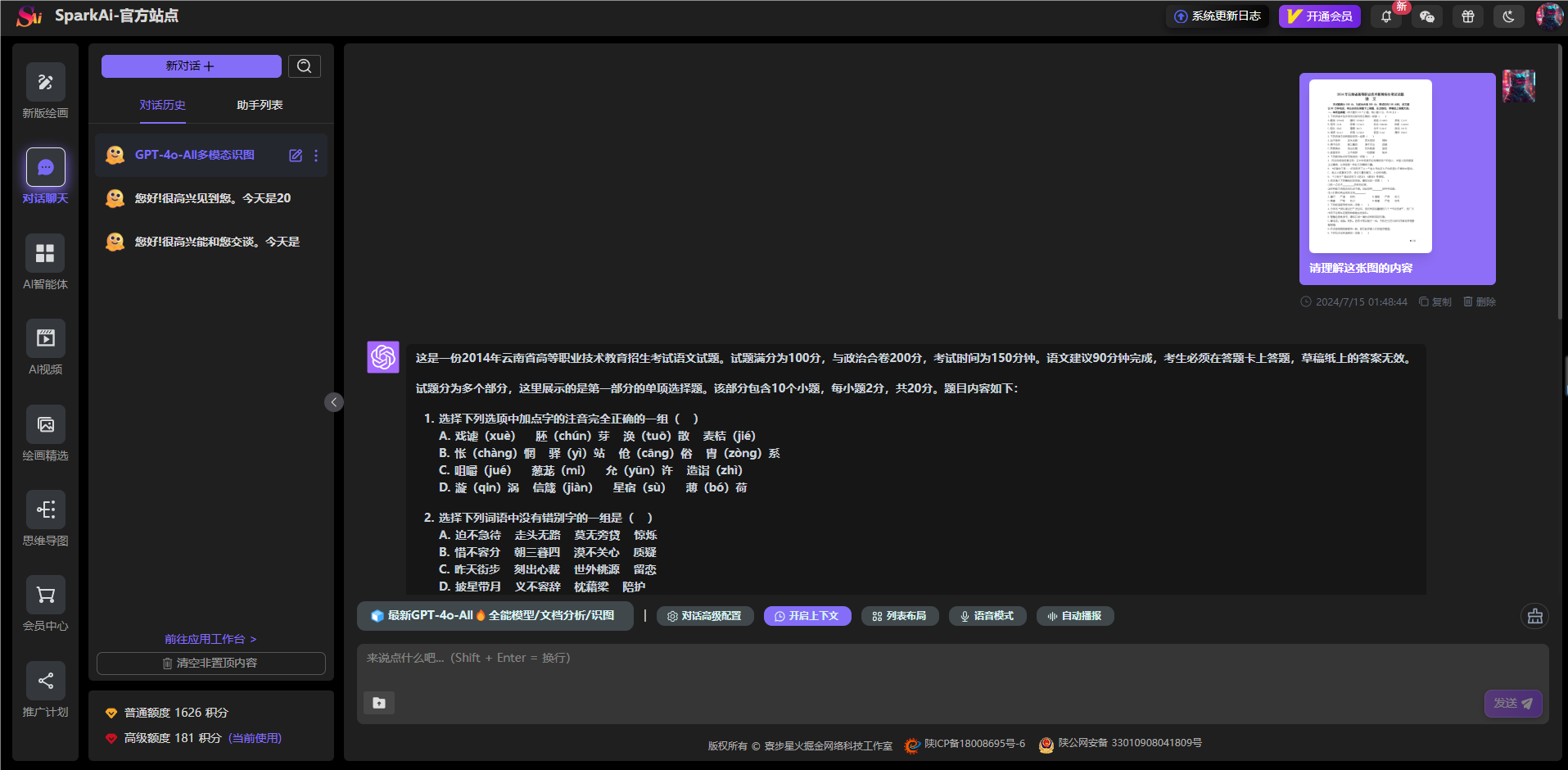Image resolution: width=1568 pixels, height=770 pixels.
Task: Click the timestamp 2024/7/15 01:48:44
Action: 1361,302
